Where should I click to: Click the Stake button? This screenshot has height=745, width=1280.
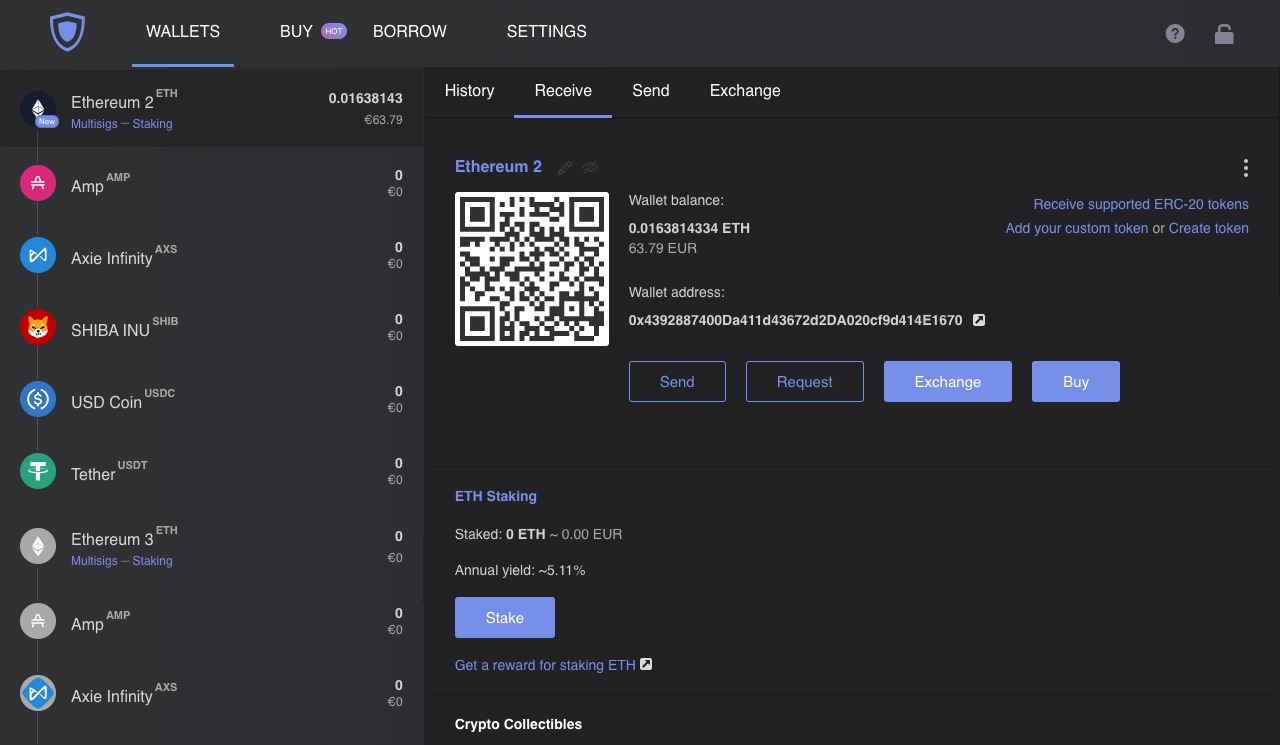[x=505, y=618]
